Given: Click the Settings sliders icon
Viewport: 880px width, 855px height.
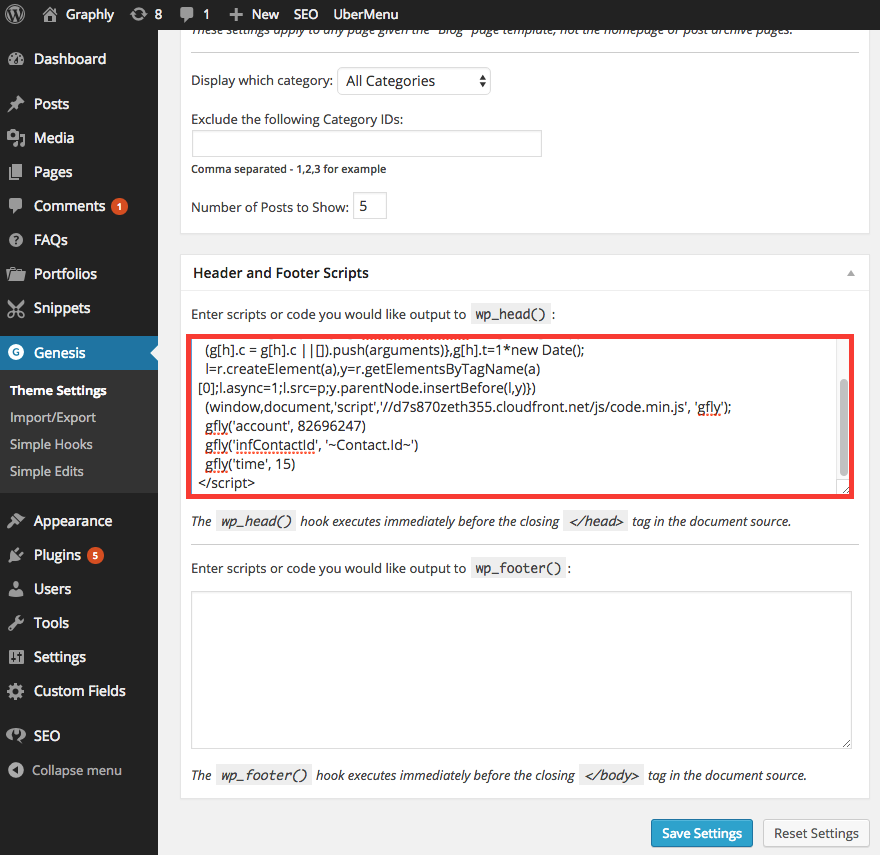Looking at the screenshot, I should [16, 657].
